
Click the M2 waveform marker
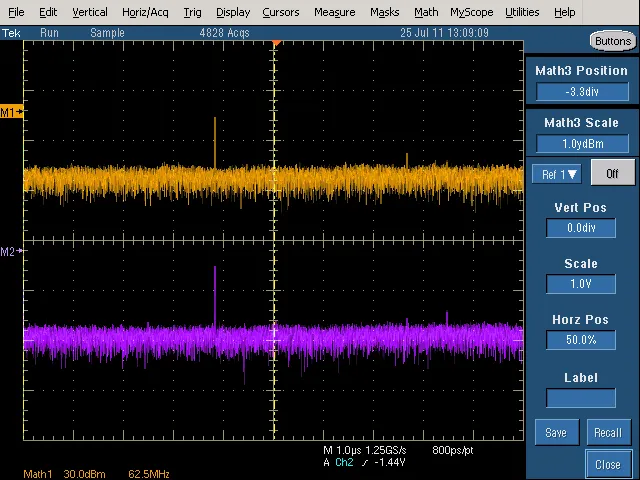[x=11, y=251]
